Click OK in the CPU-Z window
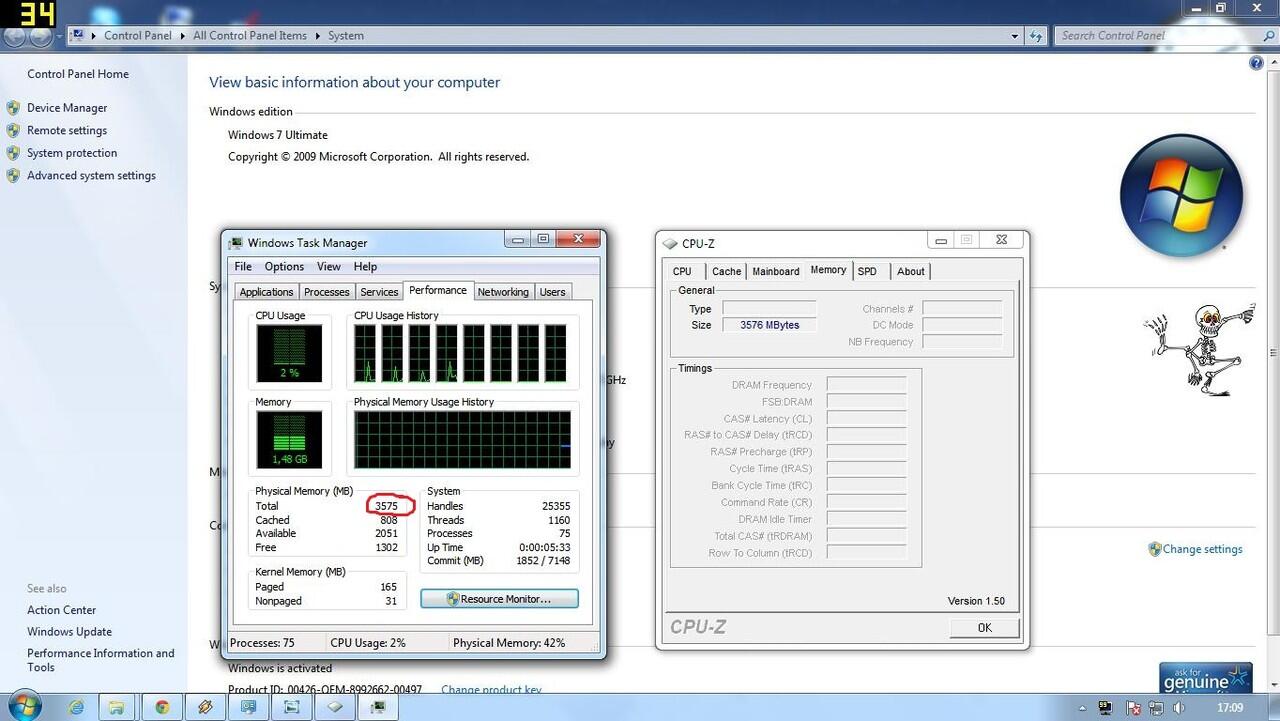The image size is (1280, 721). pos(984,627)
